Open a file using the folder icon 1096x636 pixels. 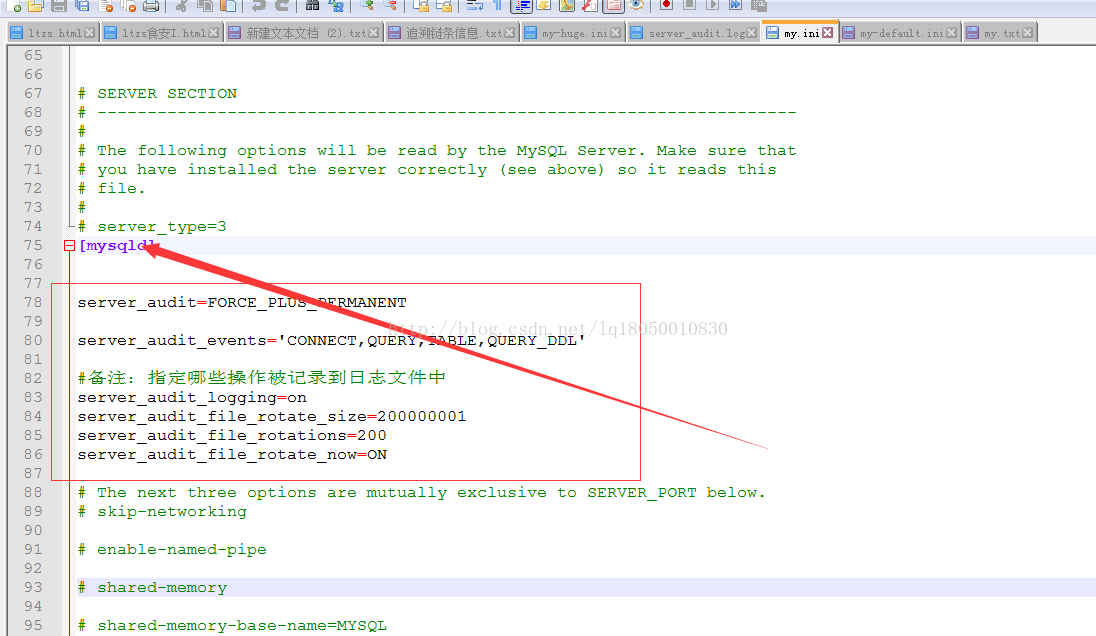(x=35, y=6)
